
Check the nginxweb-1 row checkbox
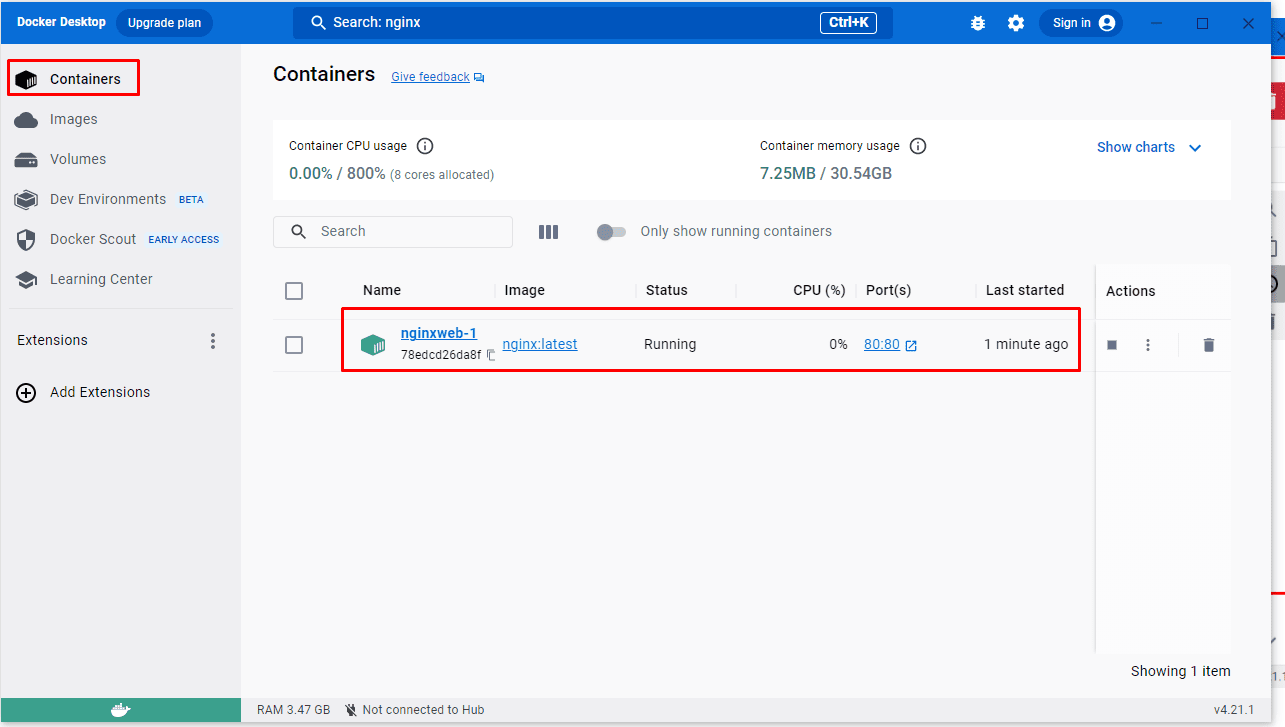[294, 345]
